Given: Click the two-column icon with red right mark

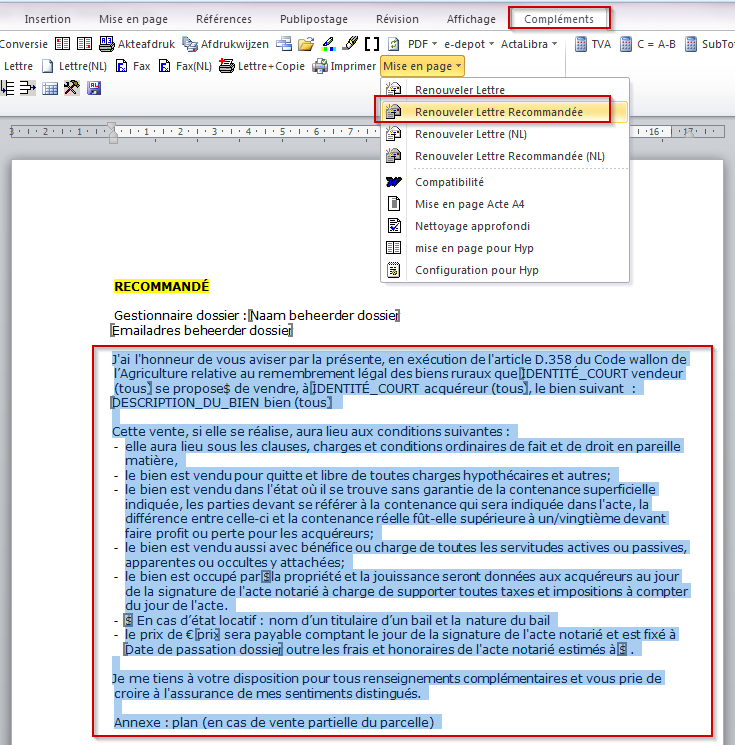Looking at the screenshot, I should pos(84,44).
